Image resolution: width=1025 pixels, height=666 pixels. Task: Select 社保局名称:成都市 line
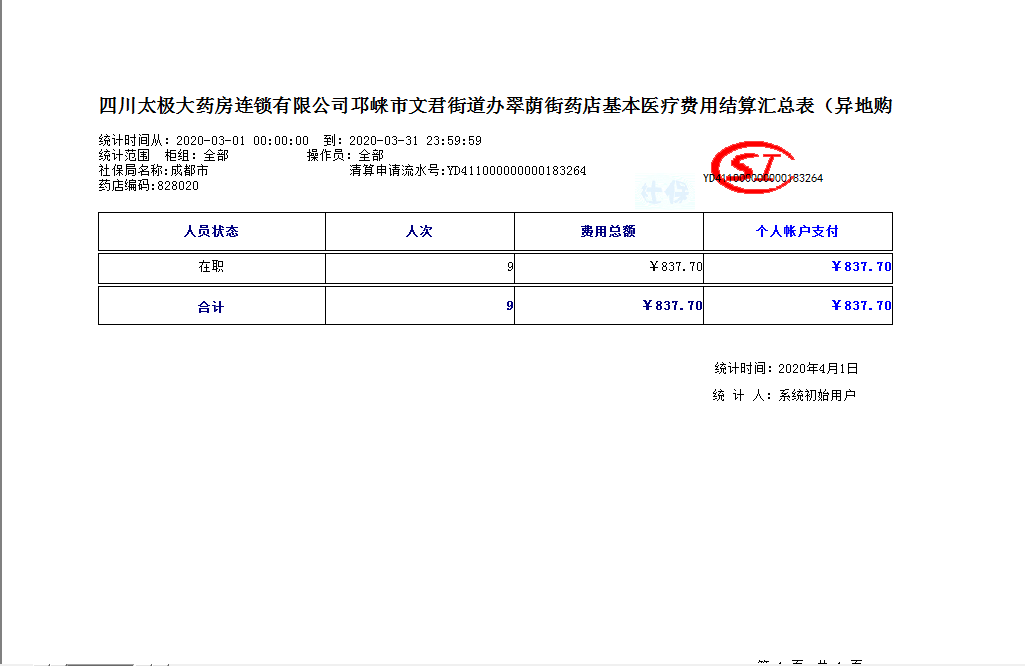pos(154,171)
